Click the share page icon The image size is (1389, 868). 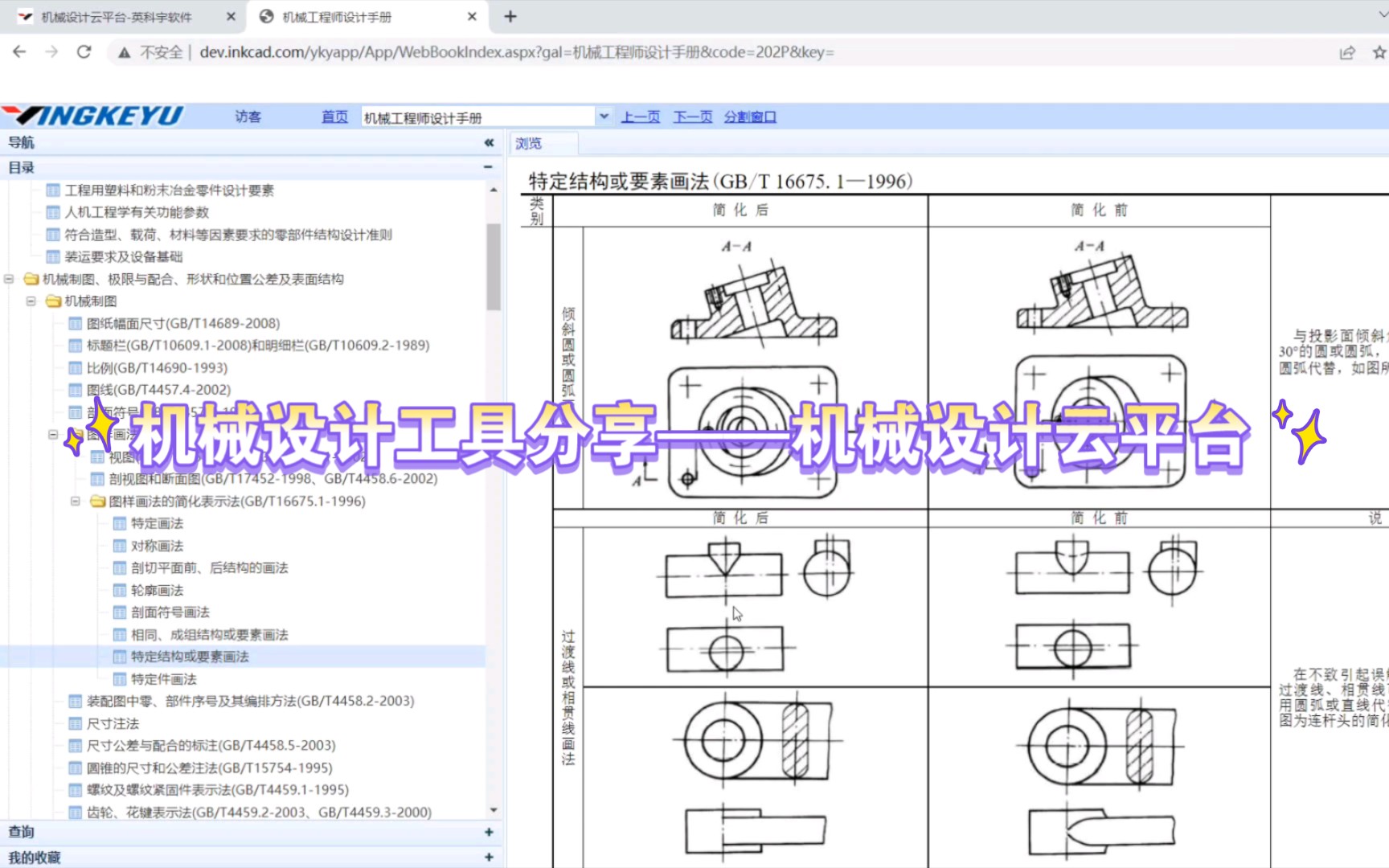pos(1347,53)
